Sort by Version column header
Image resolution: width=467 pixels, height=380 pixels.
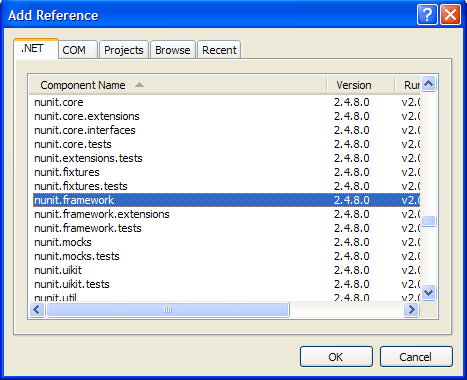(x=361, y=85)
